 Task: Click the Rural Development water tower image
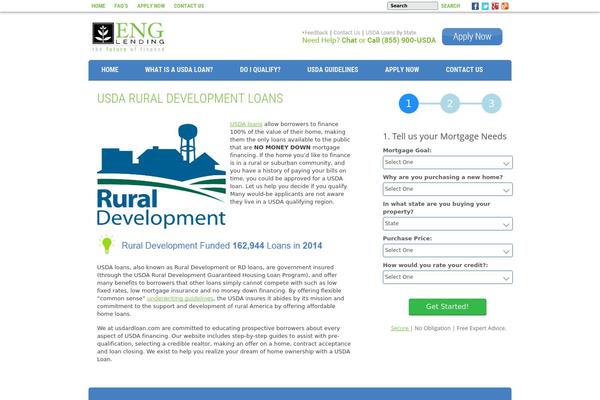(x=161, y=176)
